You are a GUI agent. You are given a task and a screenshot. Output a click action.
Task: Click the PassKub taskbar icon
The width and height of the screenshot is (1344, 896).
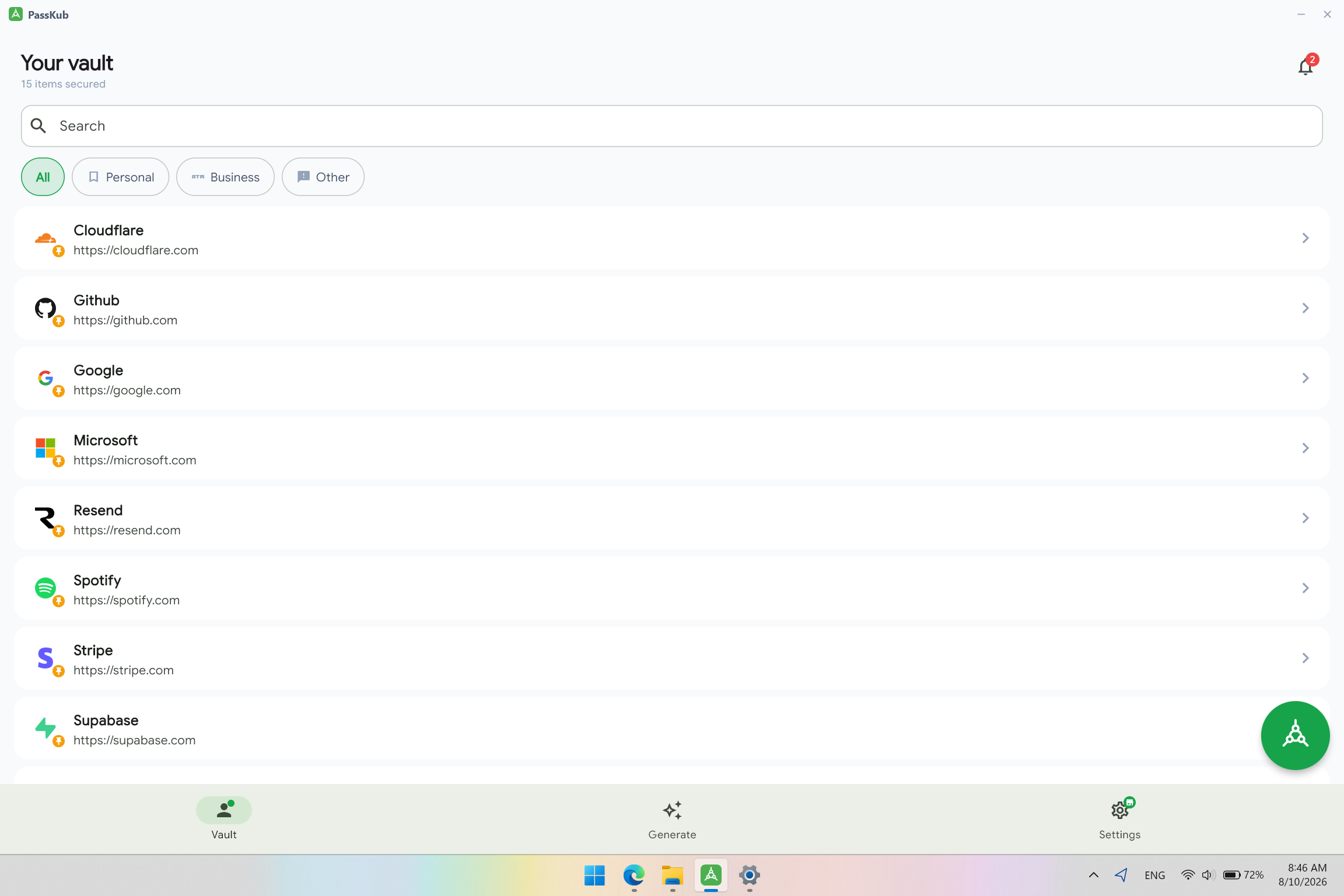coord(710,875)
